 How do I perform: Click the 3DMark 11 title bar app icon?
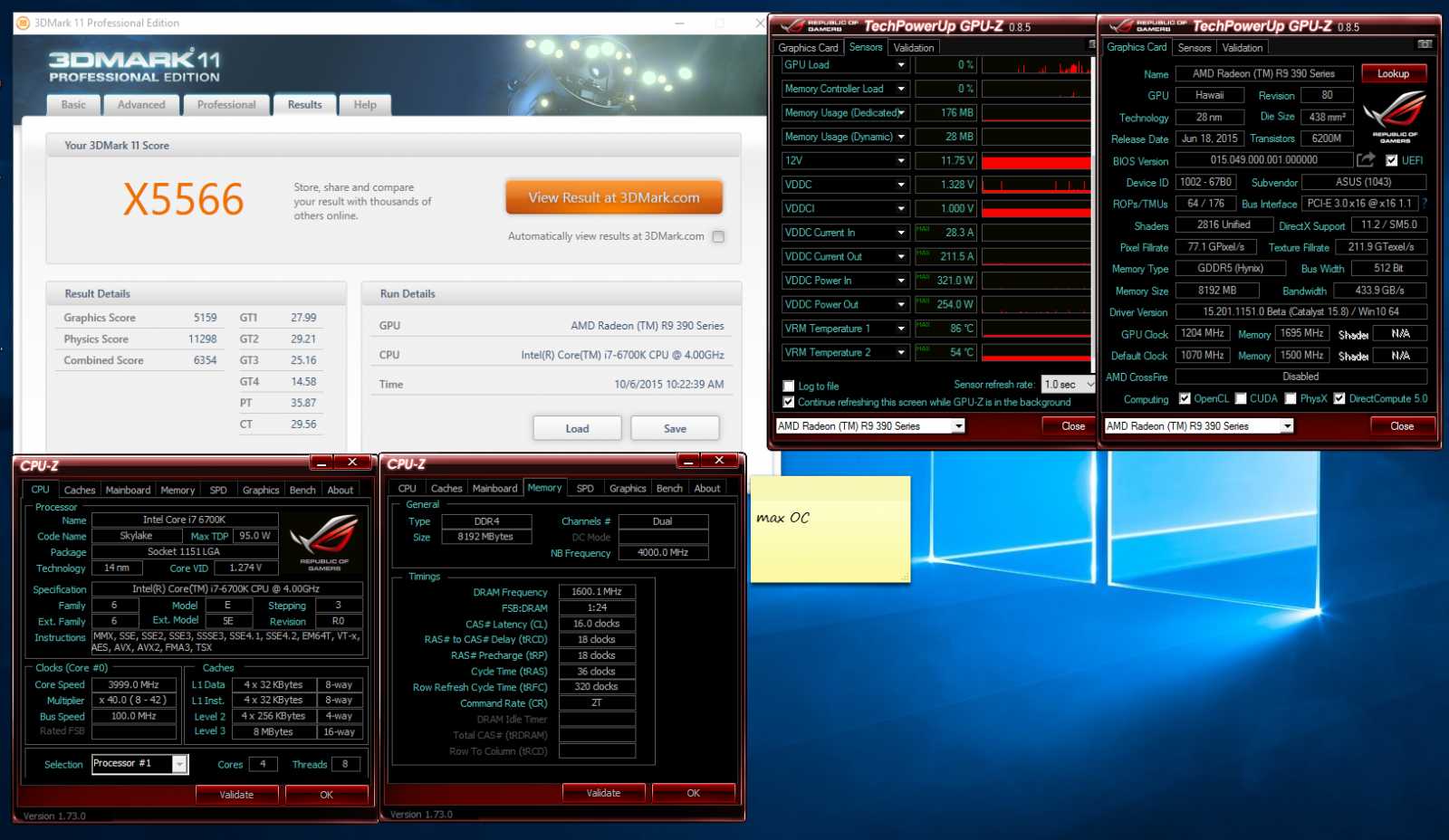(x=23, y=23)
